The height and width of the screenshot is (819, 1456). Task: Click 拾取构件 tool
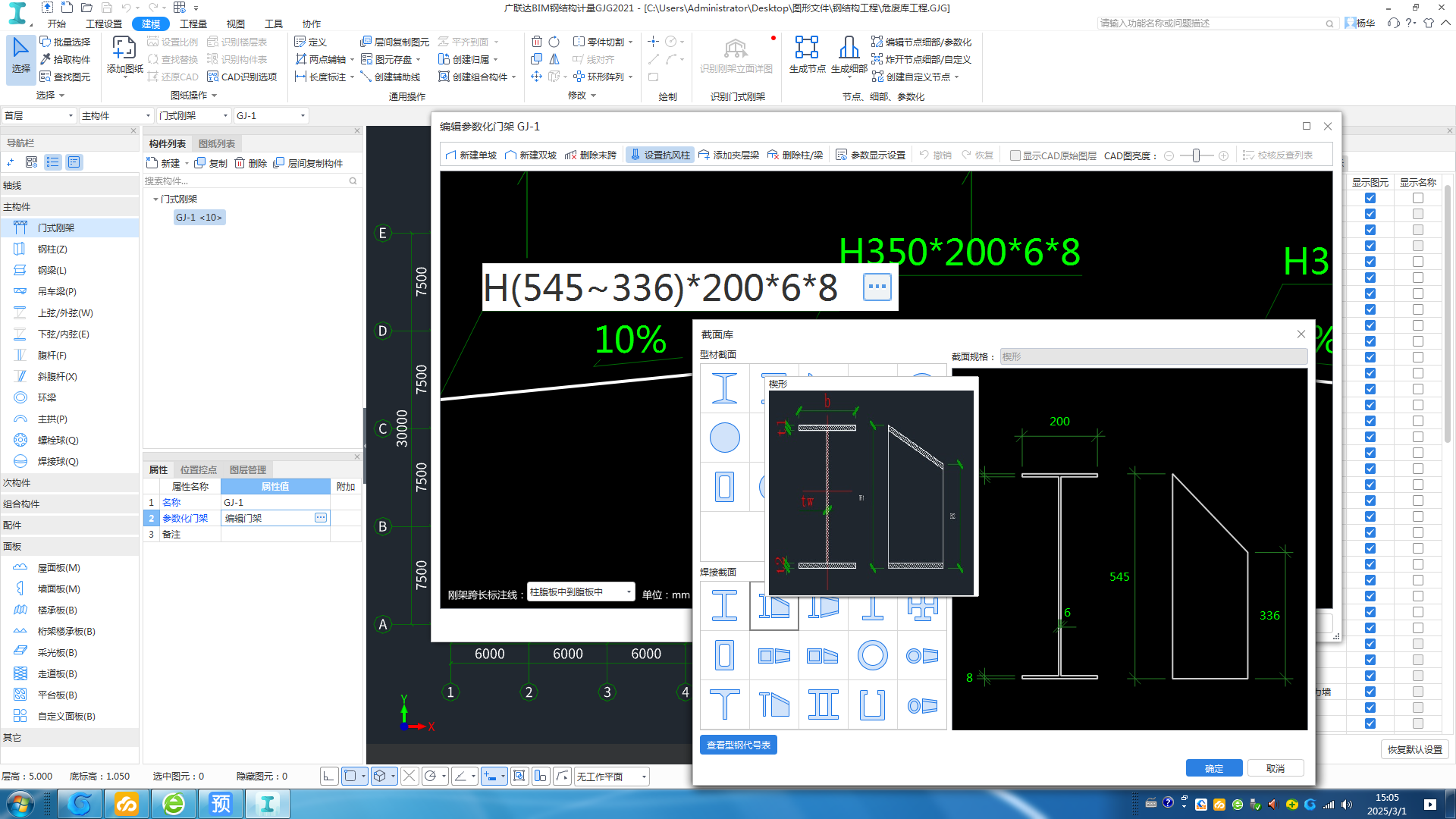pos(65,59)
